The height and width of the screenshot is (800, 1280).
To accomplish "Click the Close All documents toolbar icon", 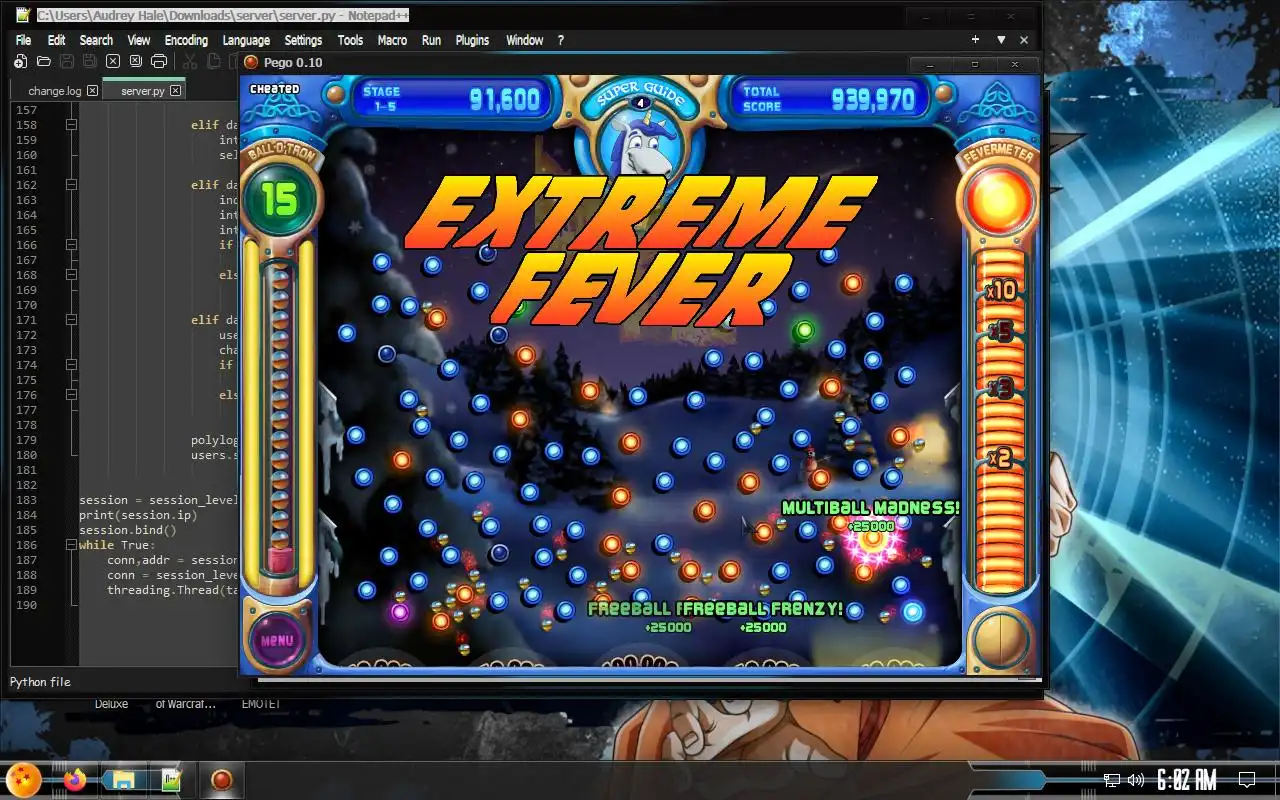I will pyautogui.click(x=136, y=62).
